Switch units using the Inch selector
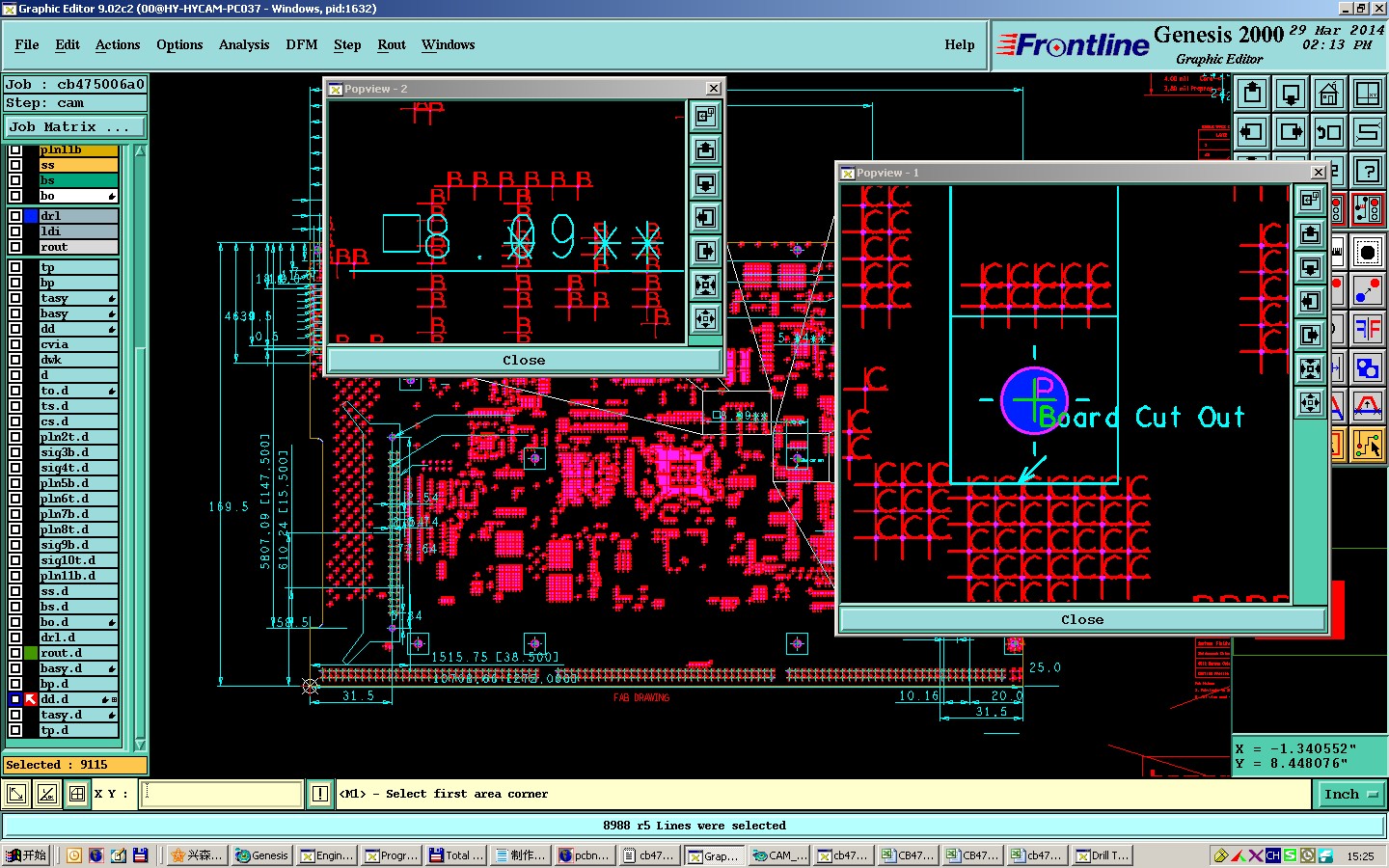1389x868 pixels. tap(1351, 795)
